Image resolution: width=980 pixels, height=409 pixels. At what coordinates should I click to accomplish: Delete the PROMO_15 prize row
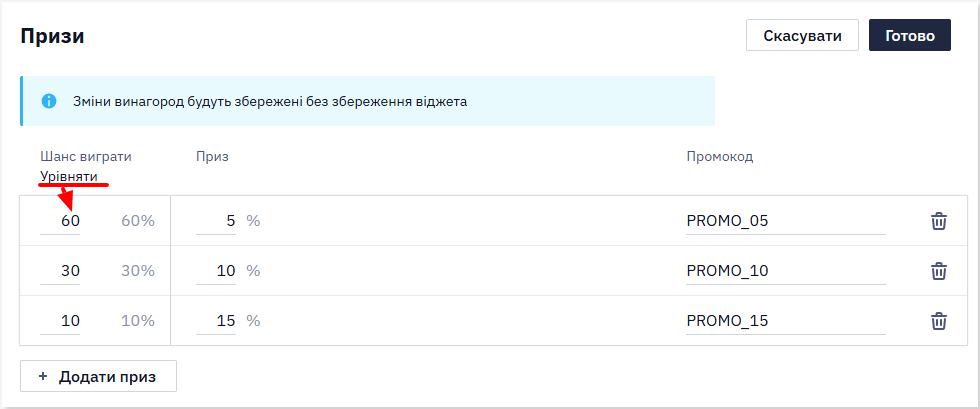pyautogui.click(x=938, y=321)
